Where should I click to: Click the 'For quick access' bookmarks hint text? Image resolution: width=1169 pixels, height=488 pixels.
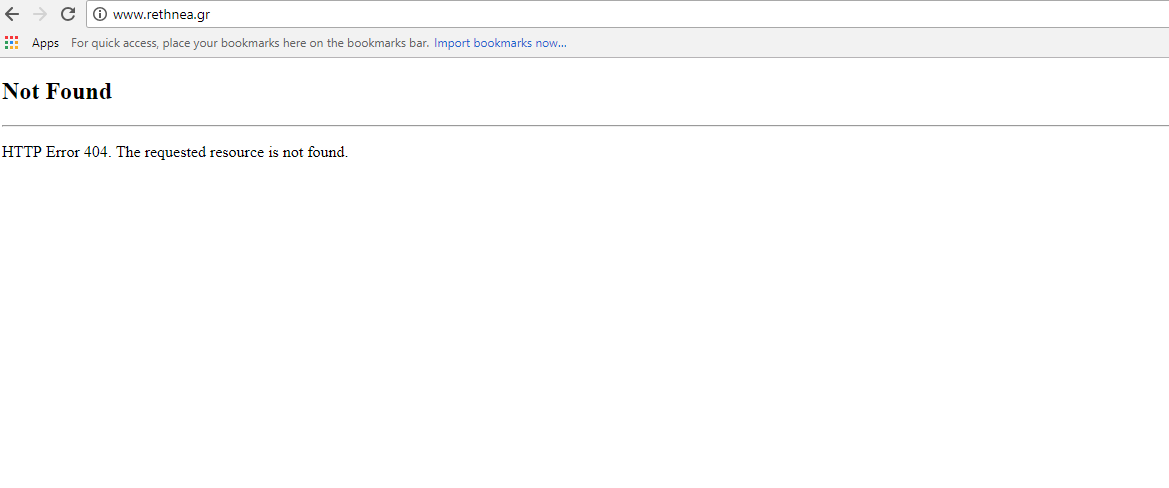(x=250, y=43)
